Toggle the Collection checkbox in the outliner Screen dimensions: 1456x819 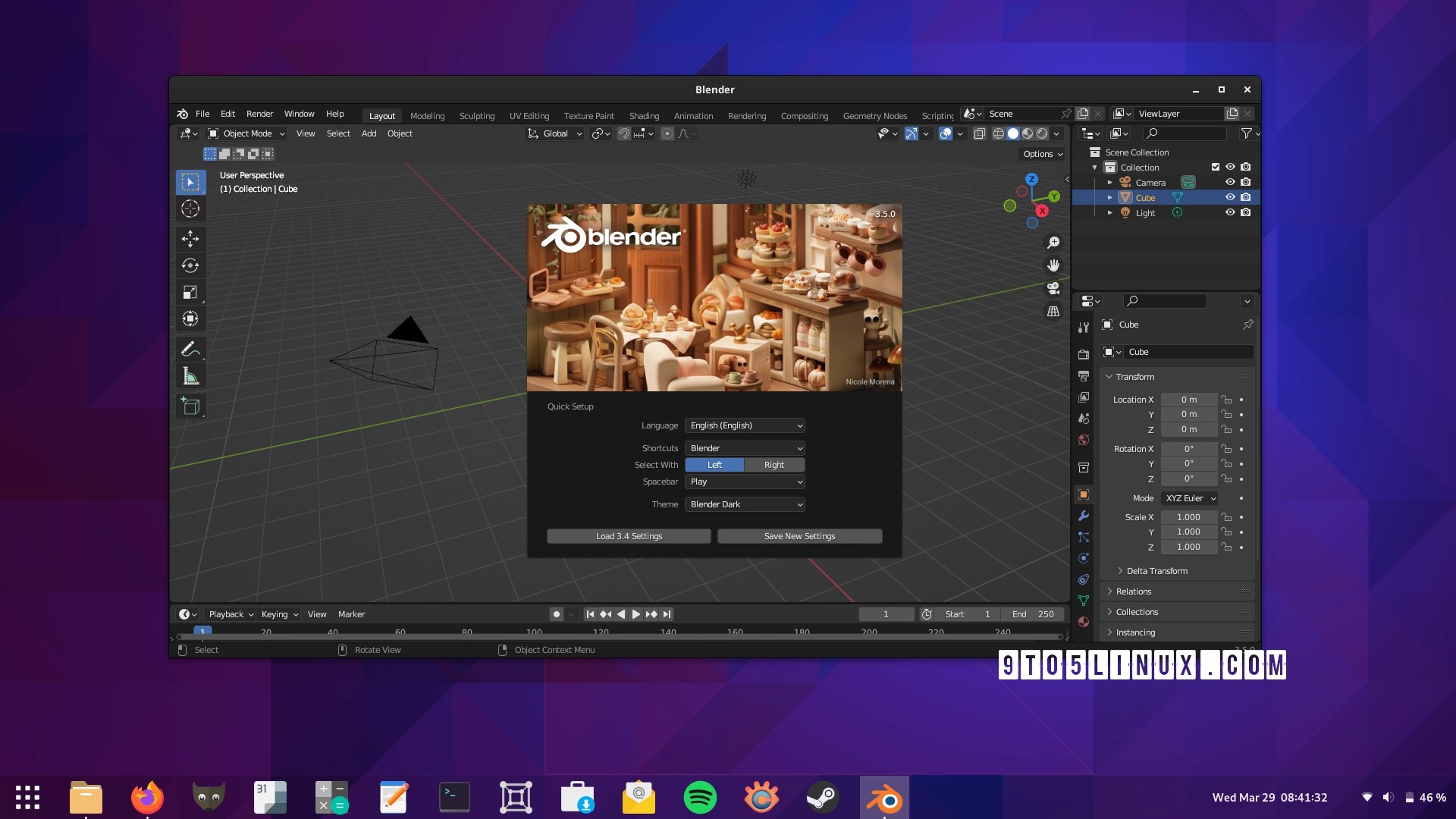1214,167
